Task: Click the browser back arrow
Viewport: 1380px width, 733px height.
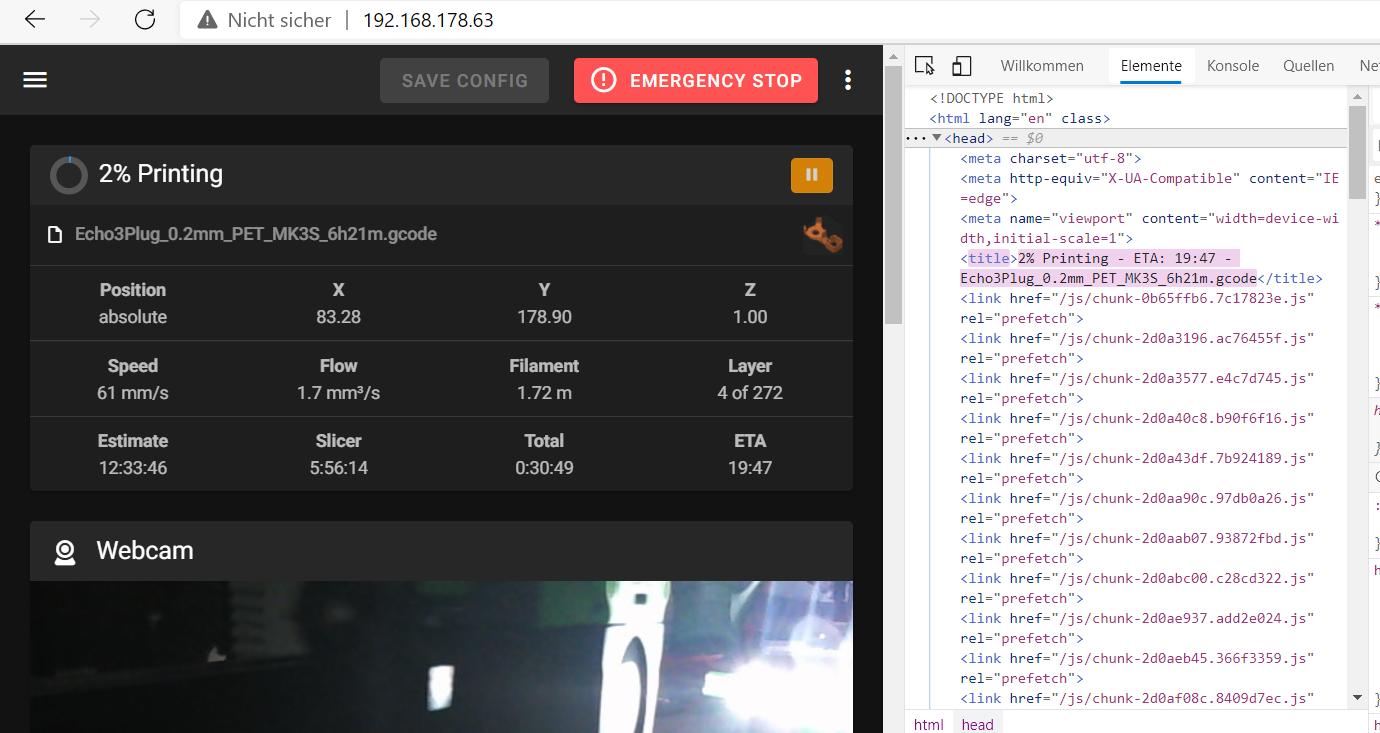Action: 35,20
